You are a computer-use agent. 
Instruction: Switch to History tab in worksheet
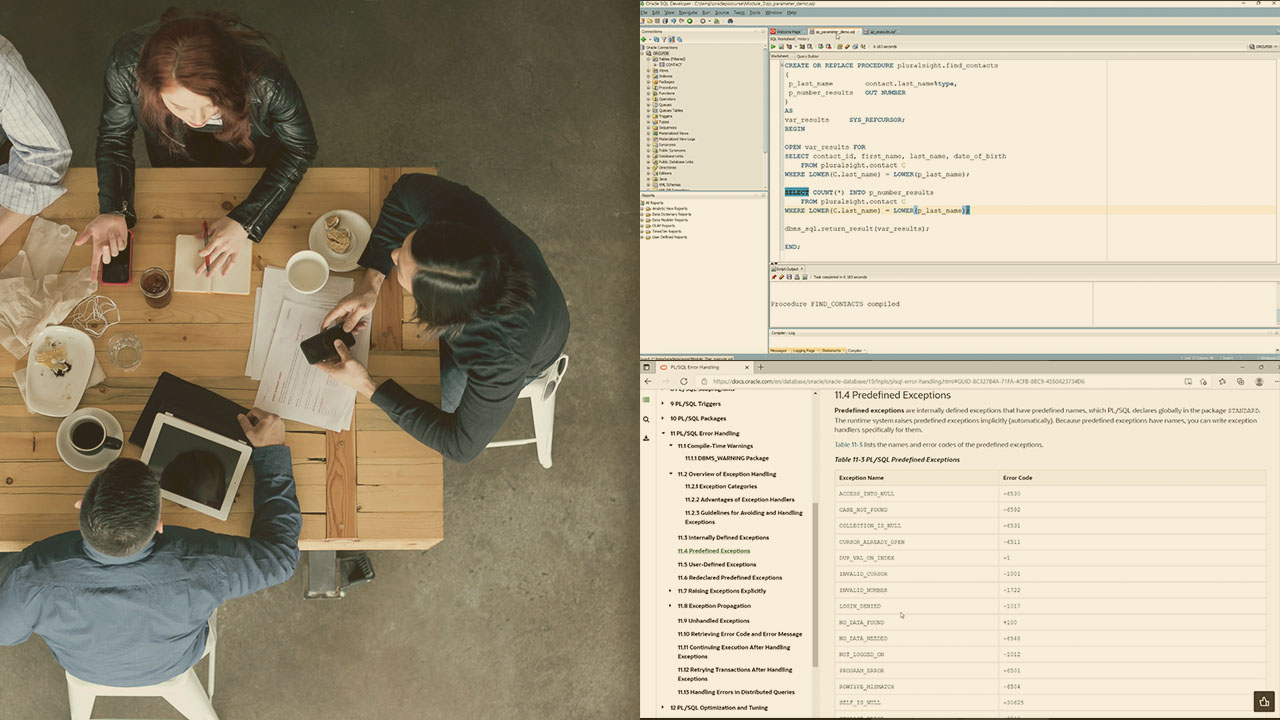pos(803,39)
